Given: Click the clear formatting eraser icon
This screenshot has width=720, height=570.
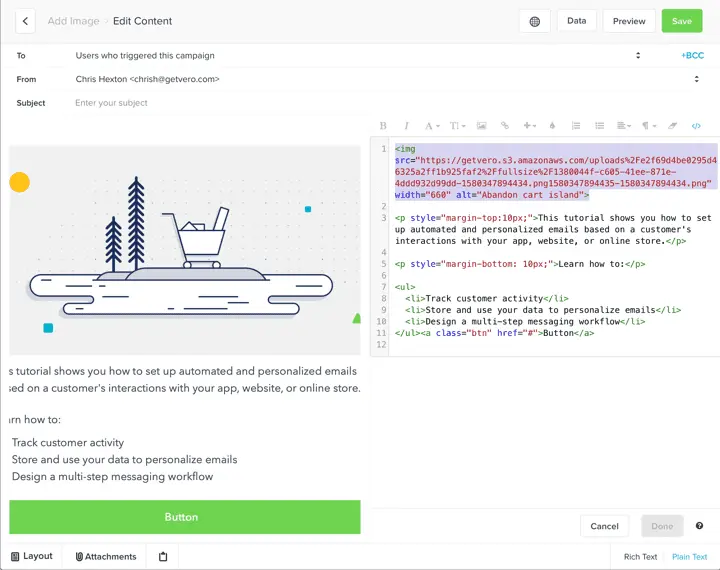Looking at the screenshot, I should 672,126.
